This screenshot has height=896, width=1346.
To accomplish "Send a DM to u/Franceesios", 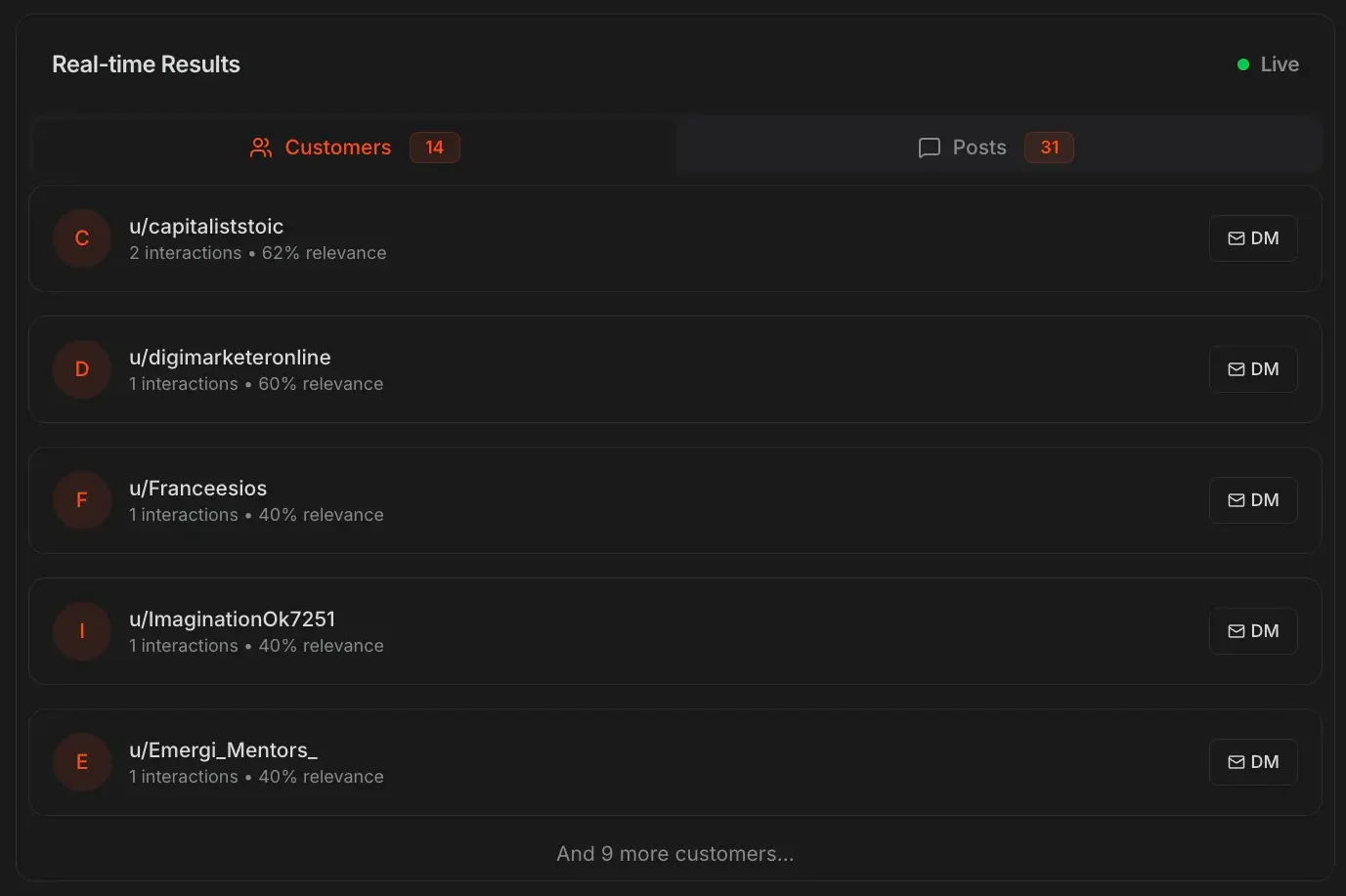I will coord(1253,499).
